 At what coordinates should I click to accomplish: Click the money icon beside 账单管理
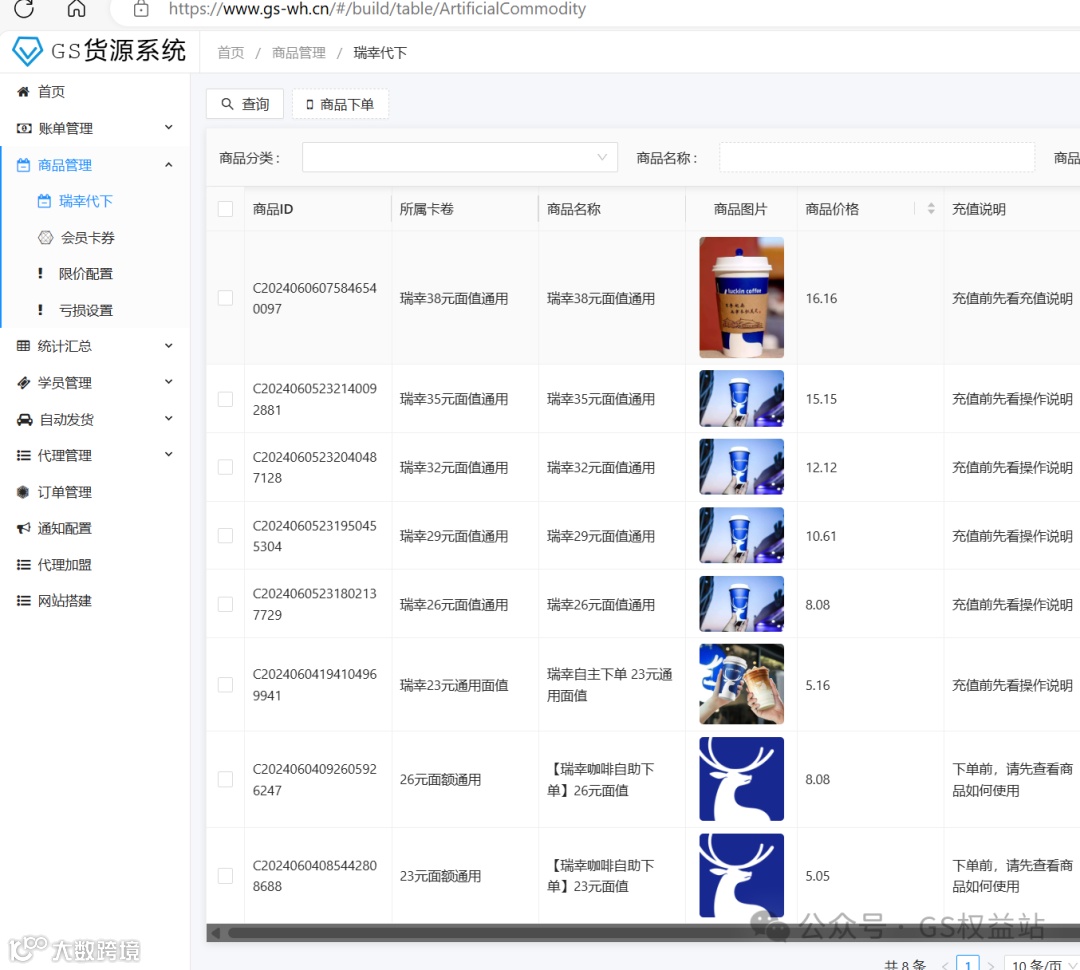[x=24, y=128]
